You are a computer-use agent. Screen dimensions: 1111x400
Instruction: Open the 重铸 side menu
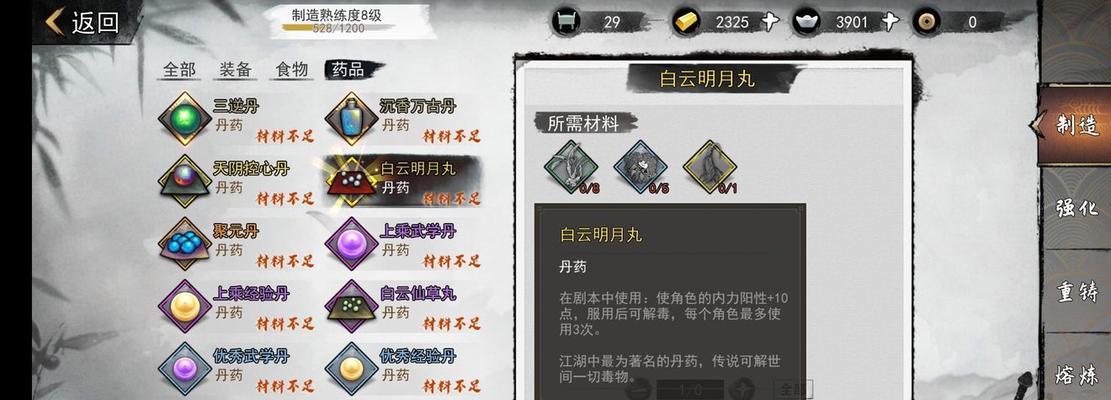point(1077,291)
